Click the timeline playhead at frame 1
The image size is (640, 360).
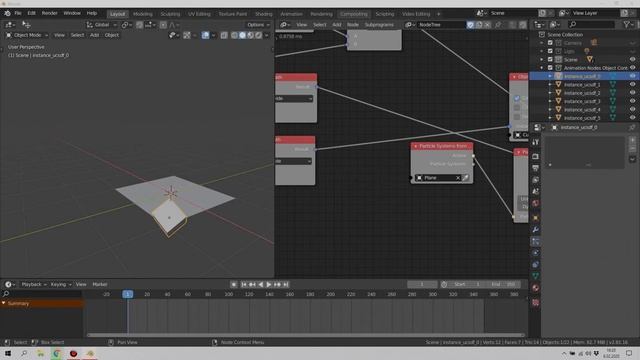point(127,294)
